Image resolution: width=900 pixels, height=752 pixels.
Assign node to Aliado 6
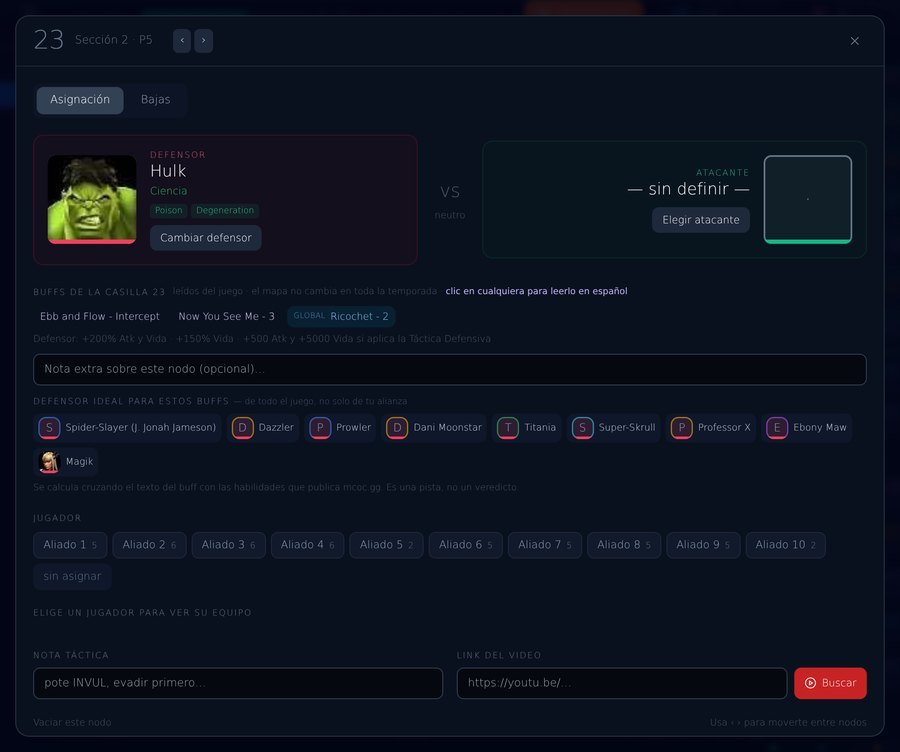(465, 545)
